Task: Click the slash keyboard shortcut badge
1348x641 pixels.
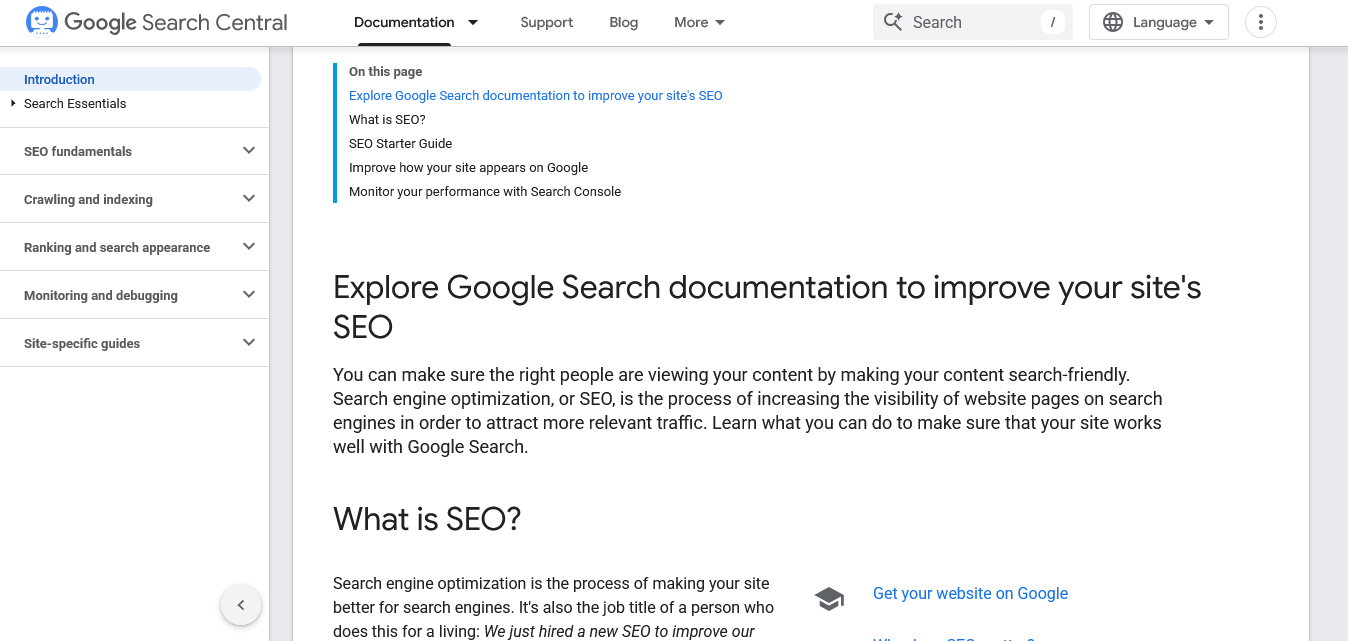Action: coord(1052,22)
